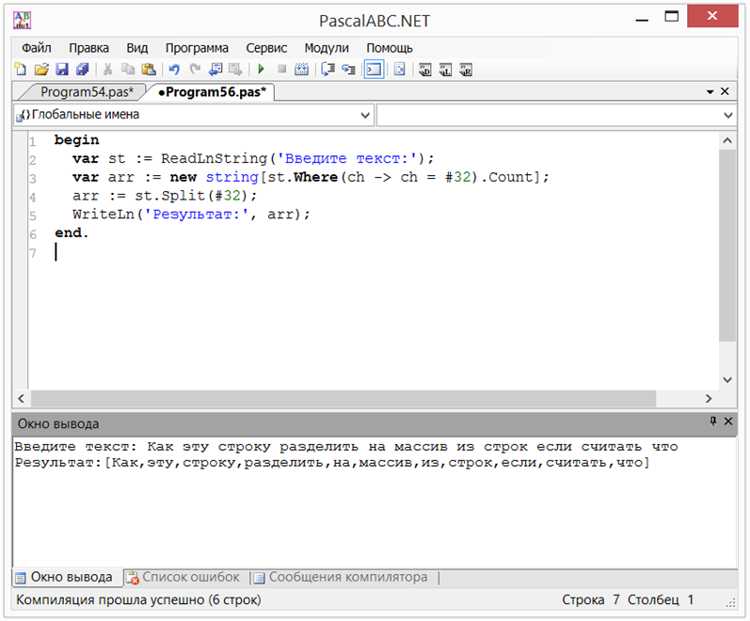
Task: Click the editor scroll up arrow
Action: pos(728,141)
